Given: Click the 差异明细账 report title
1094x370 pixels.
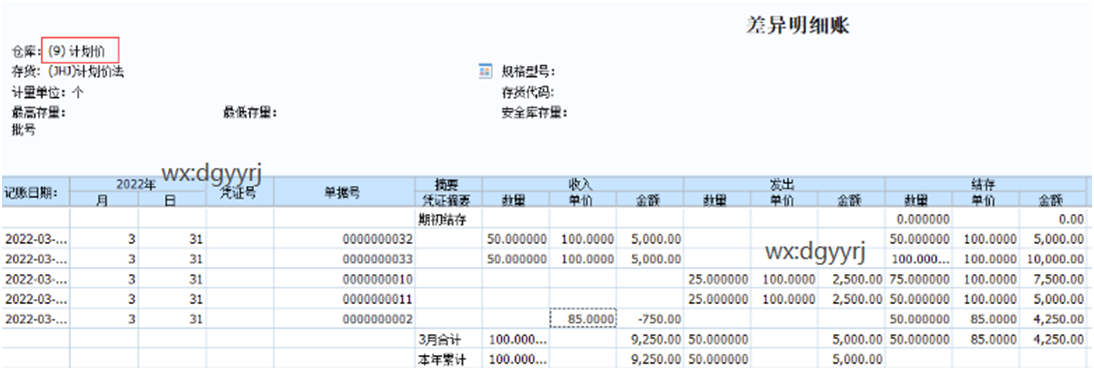Looking at the screenshot, I should coord(797,26).
